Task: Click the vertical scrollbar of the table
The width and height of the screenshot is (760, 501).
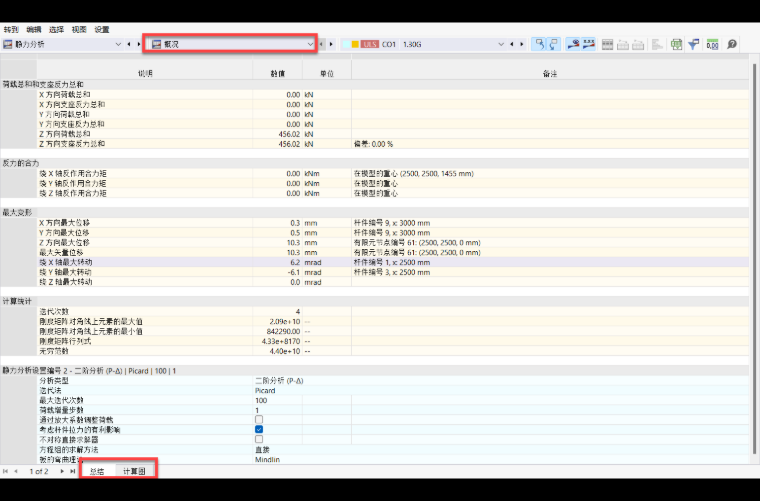Action: pyautogui.click(x=754, y=257)
